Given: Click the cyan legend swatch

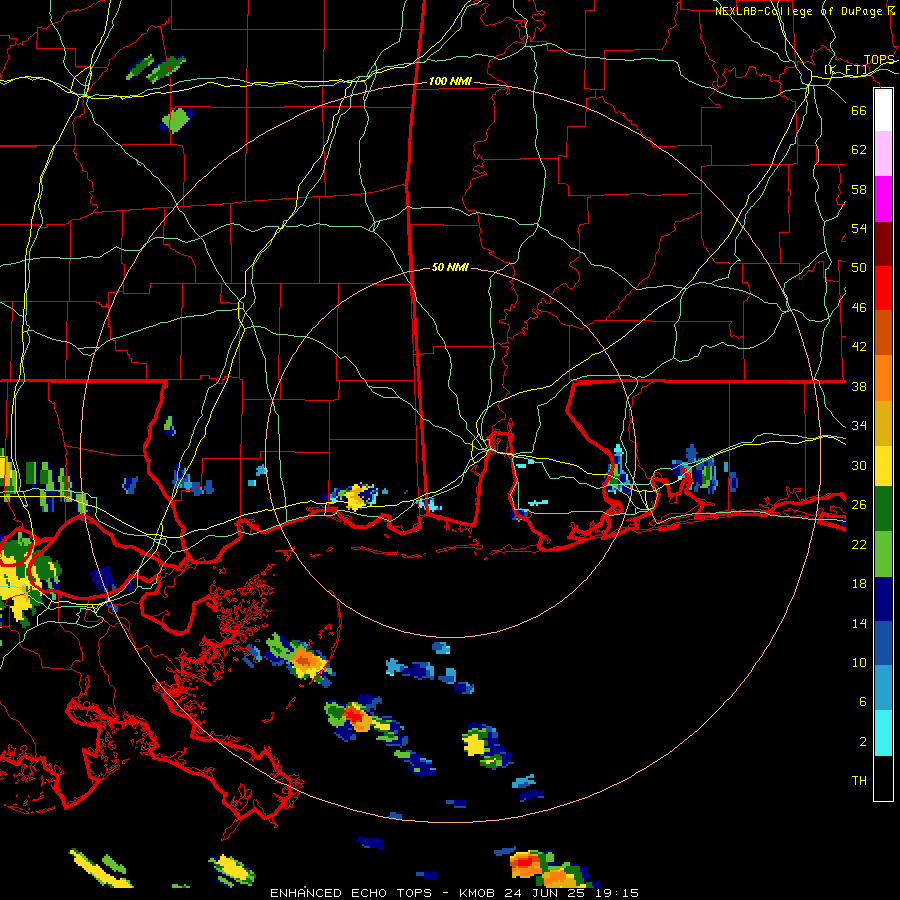Looking at the screenshot, I should pos(883,733).
